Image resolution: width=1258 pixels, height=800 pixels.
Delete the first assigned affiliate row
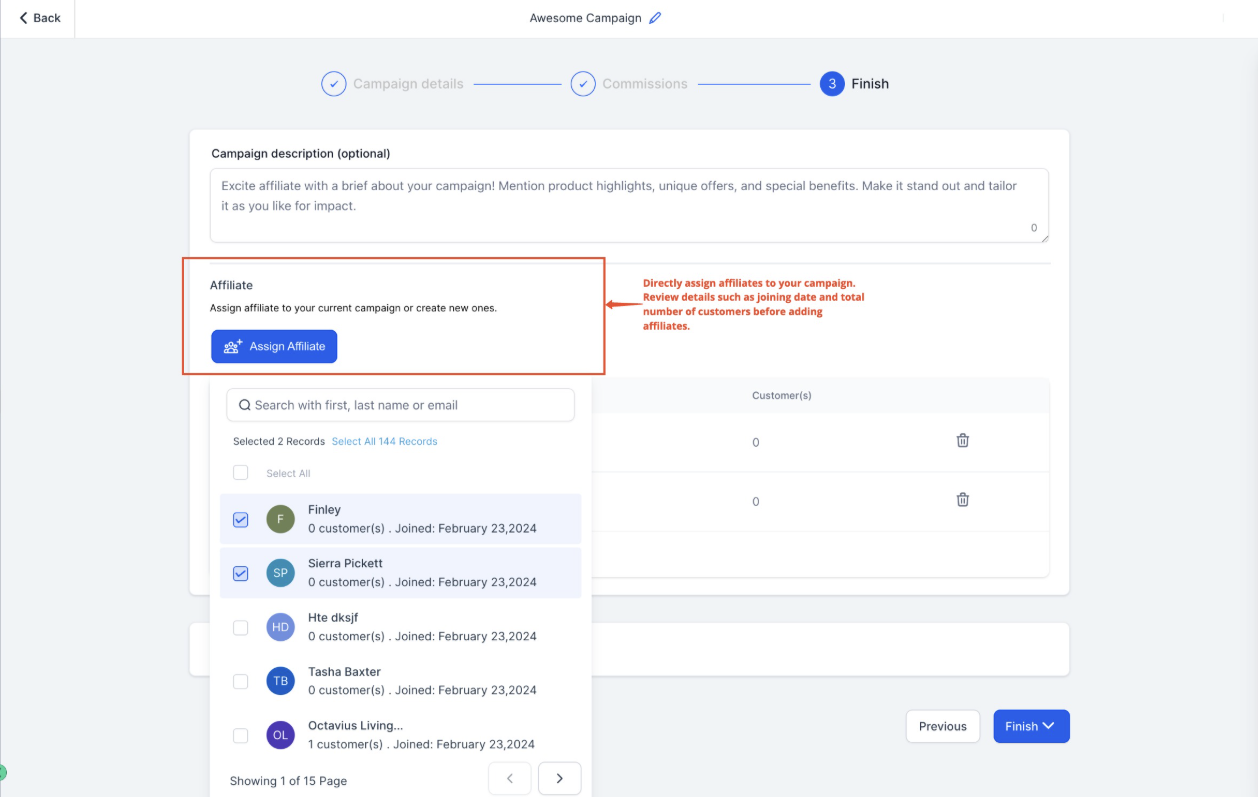(963, 440)
